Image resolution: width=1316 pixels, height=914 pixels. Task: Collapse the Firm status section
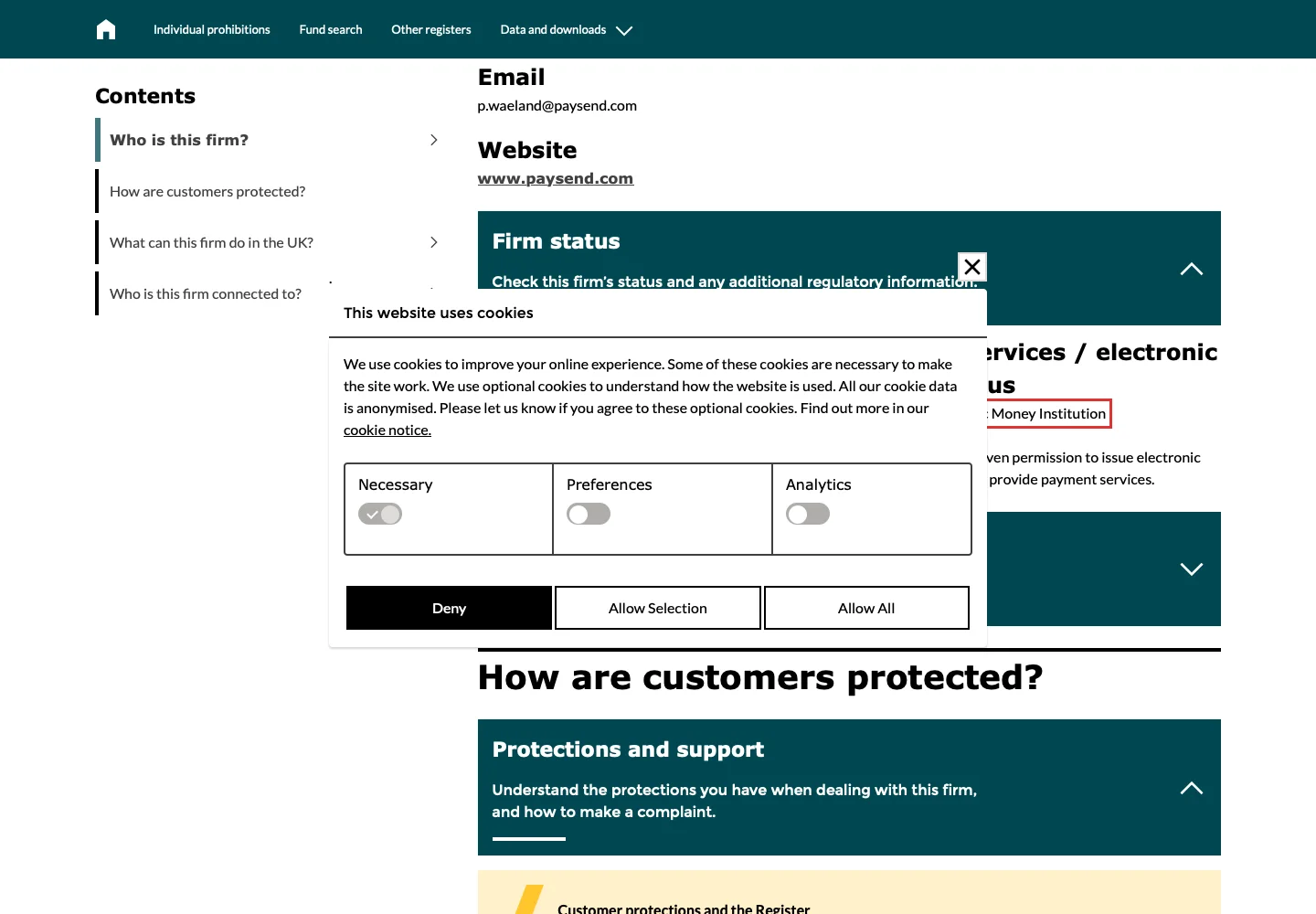[1192, 269]
